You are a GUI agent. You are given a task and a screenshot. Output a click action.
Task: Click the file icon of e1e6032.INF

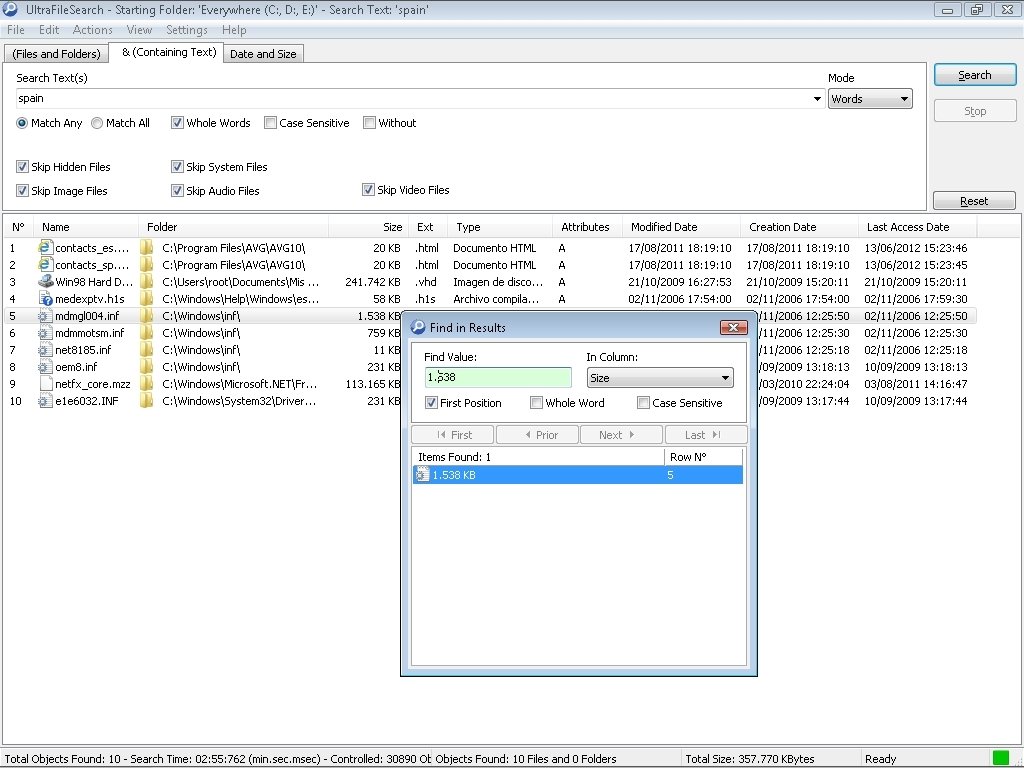(45, 400)
